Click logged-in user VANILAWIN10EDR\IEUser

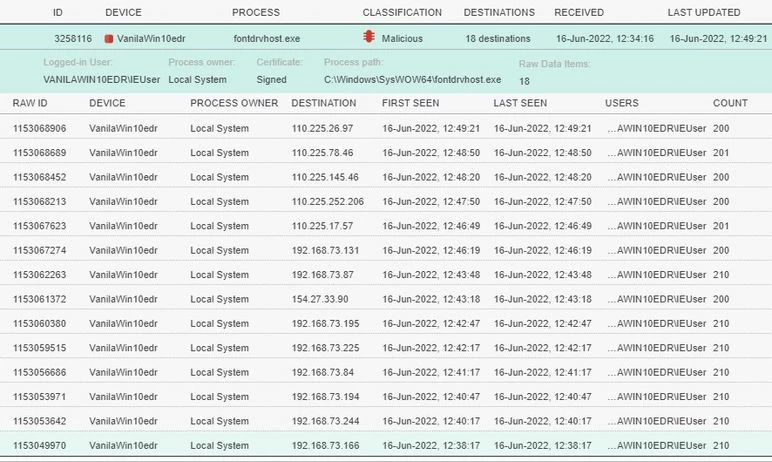[x=101, y=80]
